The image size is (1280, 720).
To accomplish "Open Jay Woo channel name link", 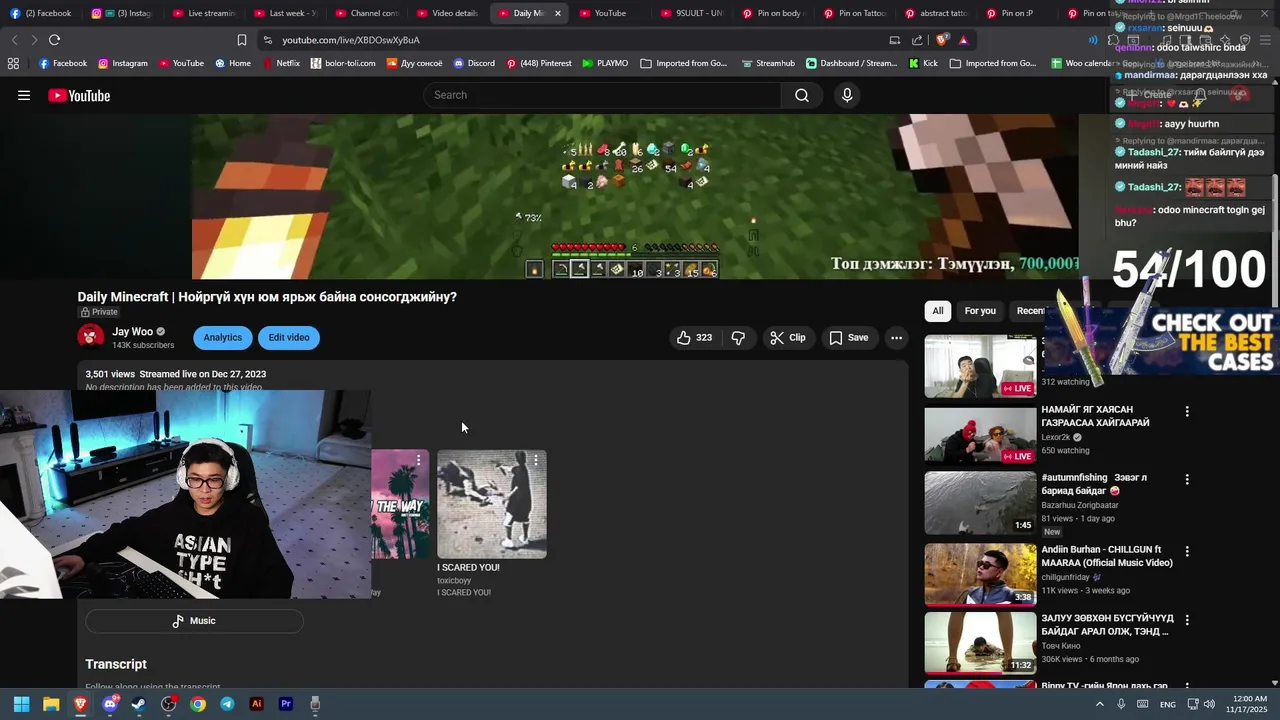I will coord(132,331).
